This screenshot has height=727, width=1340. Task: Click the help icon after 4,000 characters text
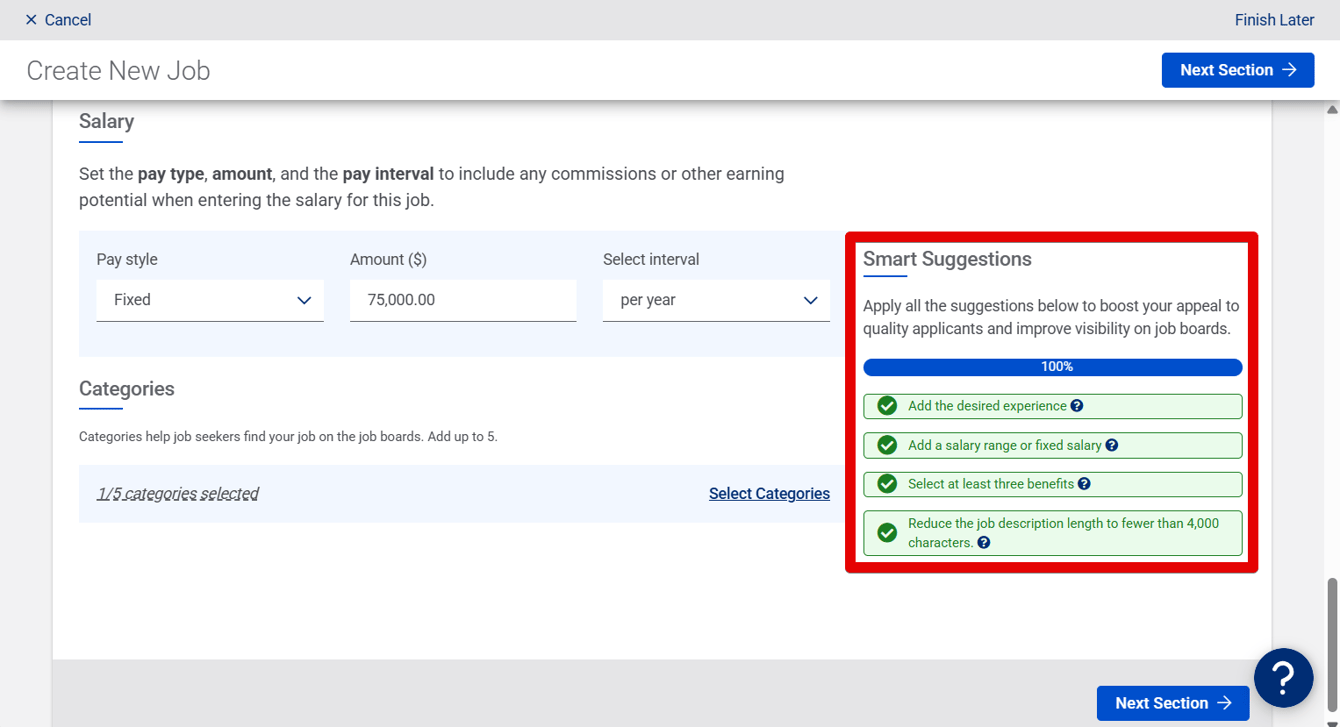pos(984,543)
